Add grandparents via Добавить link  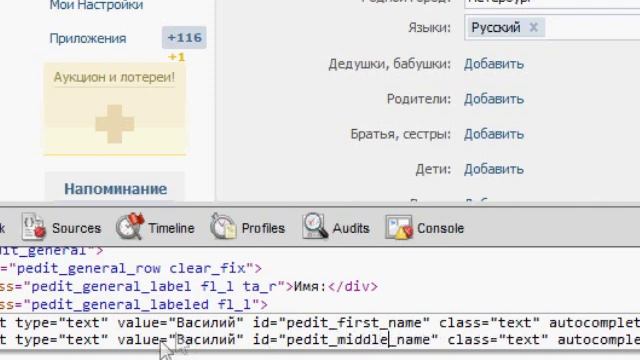pyautogui.click(x=494, y=64)
